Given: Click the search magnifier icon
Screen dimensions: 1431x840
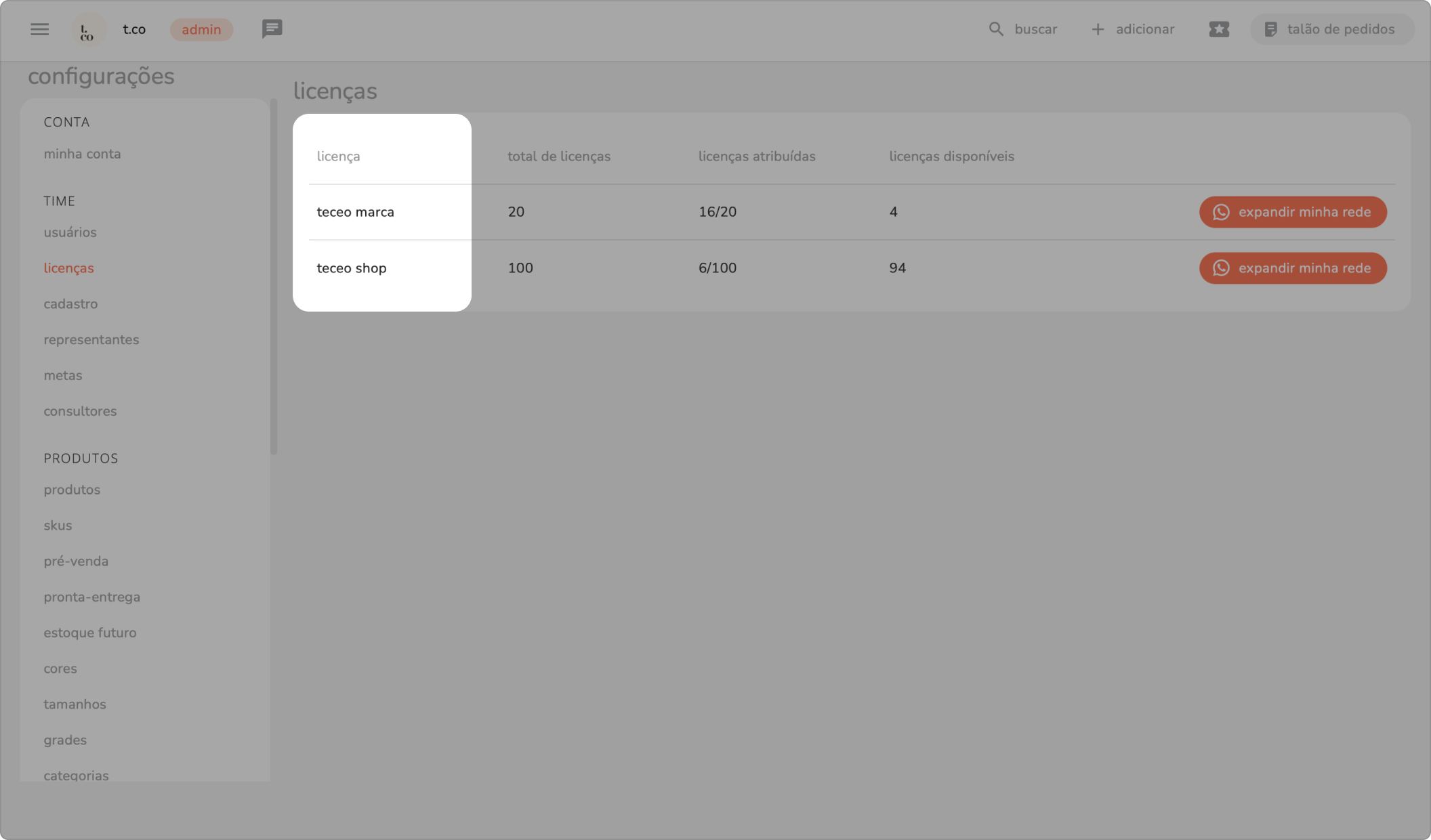Looking at the screenshot, I should point(995,29).
